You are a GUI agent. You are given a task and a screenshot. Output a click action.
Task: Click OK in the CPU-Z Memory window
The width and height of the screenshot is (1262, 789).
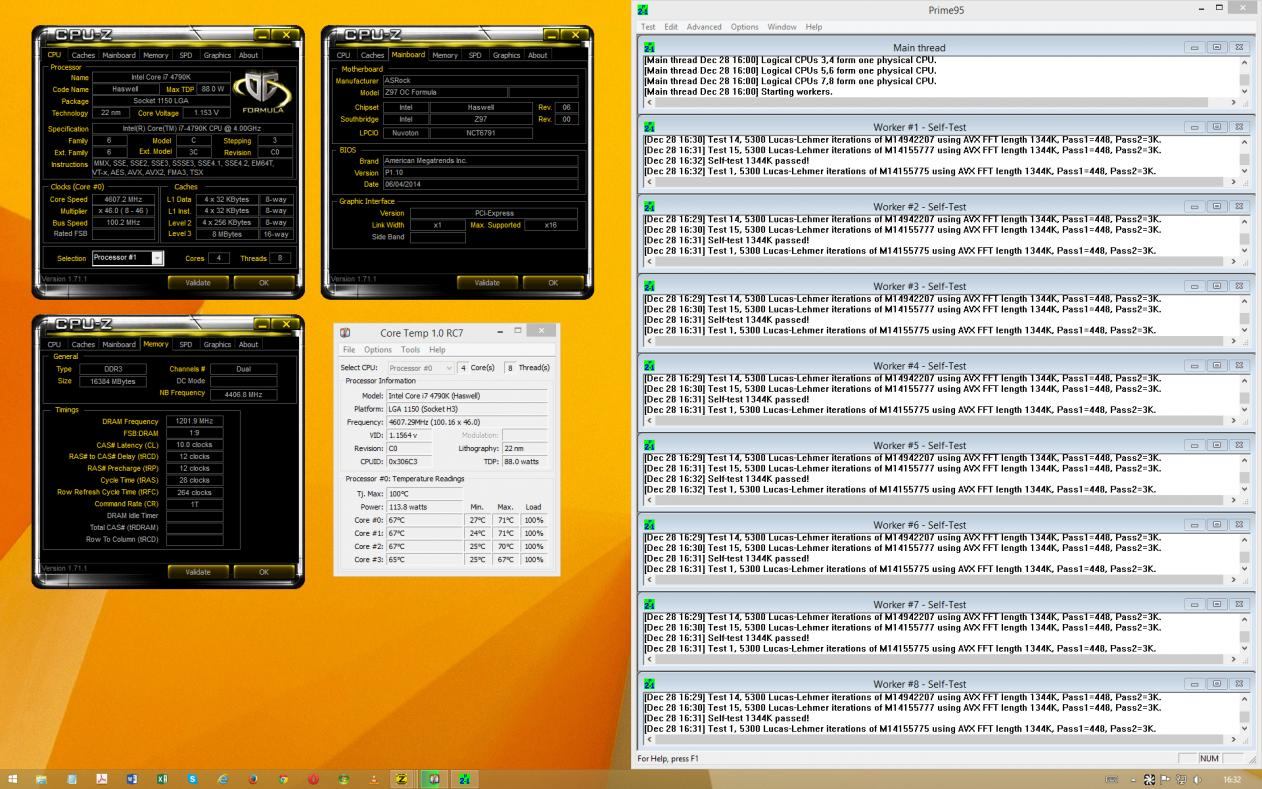click(x=264, y=572)
